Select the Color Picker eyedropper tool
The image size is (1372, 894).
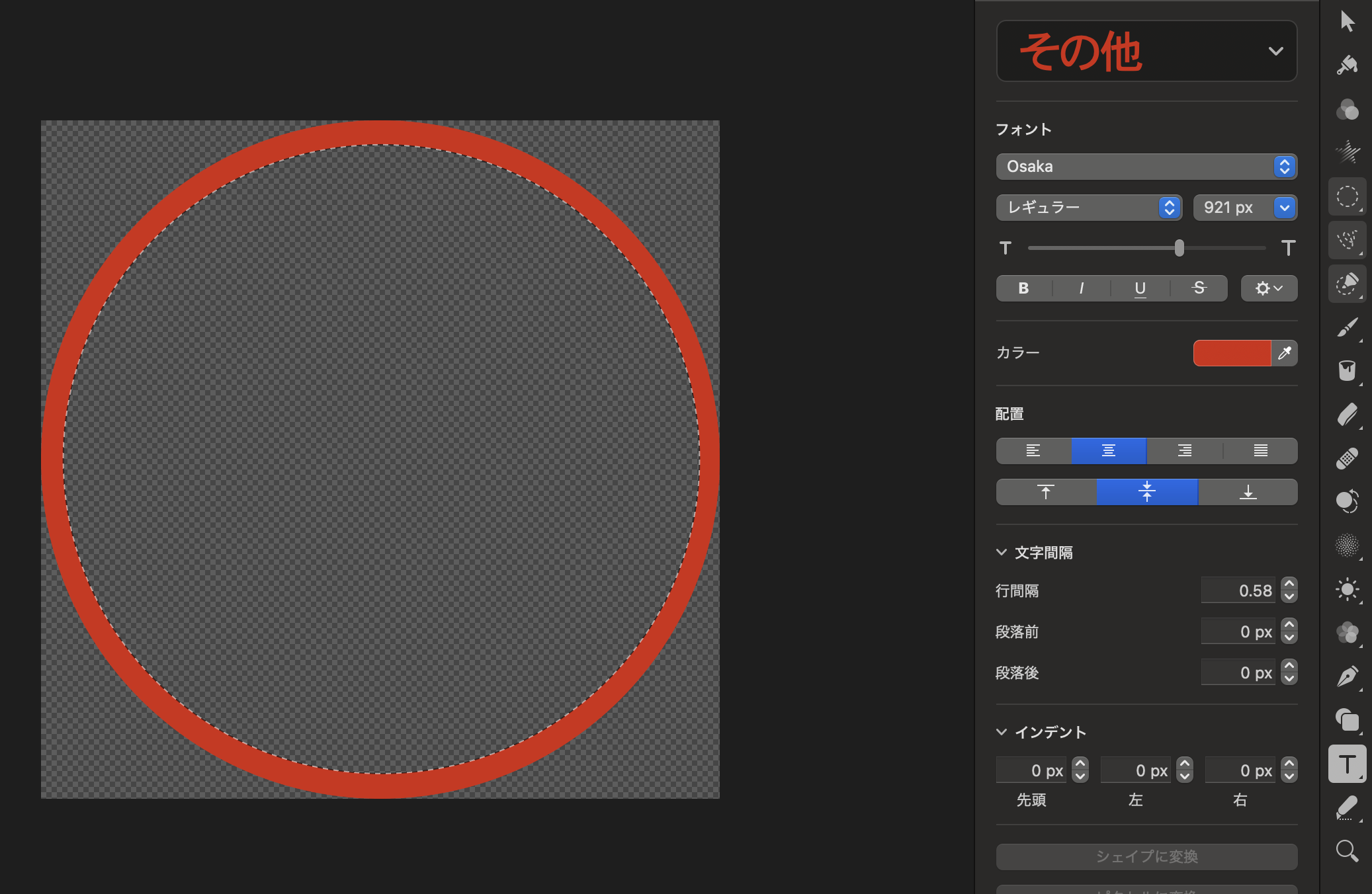(1347, 807)
